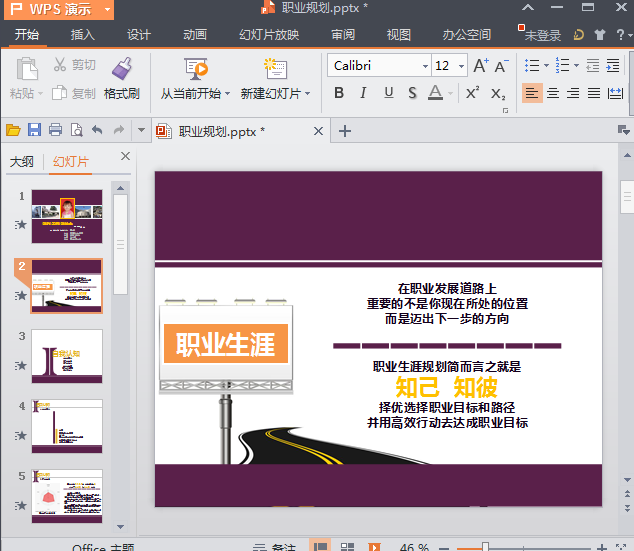Screen dimensions: 634x551
Task: Click the Print icon in quick access toolbar
Action: click(55, 130)
